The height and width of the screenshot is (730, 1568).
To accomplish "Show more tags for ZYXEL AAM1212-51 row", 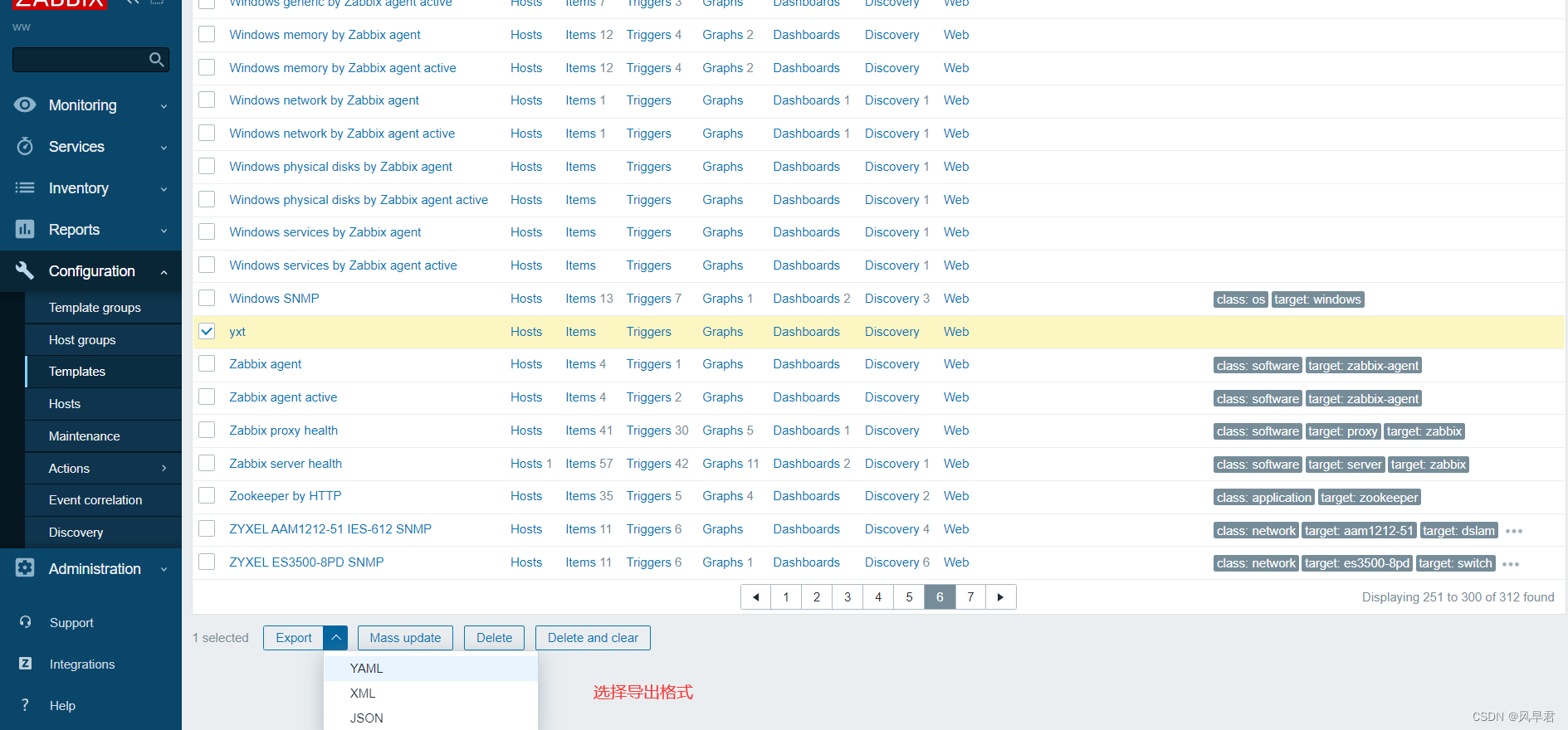I will point(1514,531).
